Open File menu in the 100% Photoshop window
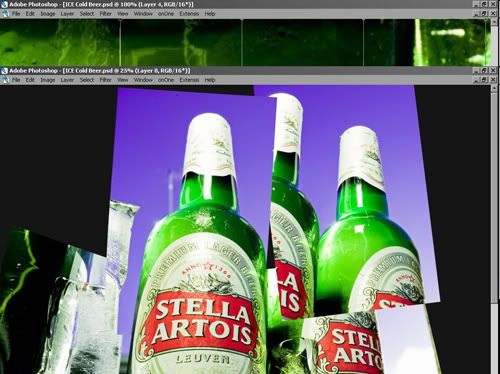The image size is (500, 374). 16,14
